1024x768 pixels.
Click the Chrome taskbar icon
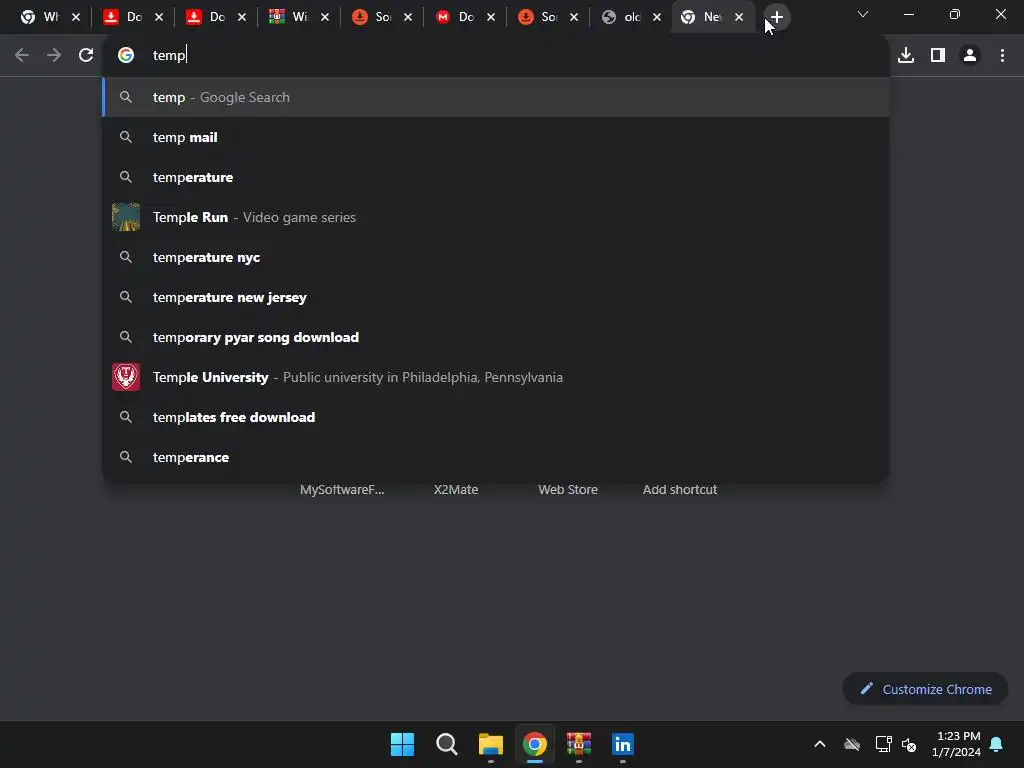point(535,744)
